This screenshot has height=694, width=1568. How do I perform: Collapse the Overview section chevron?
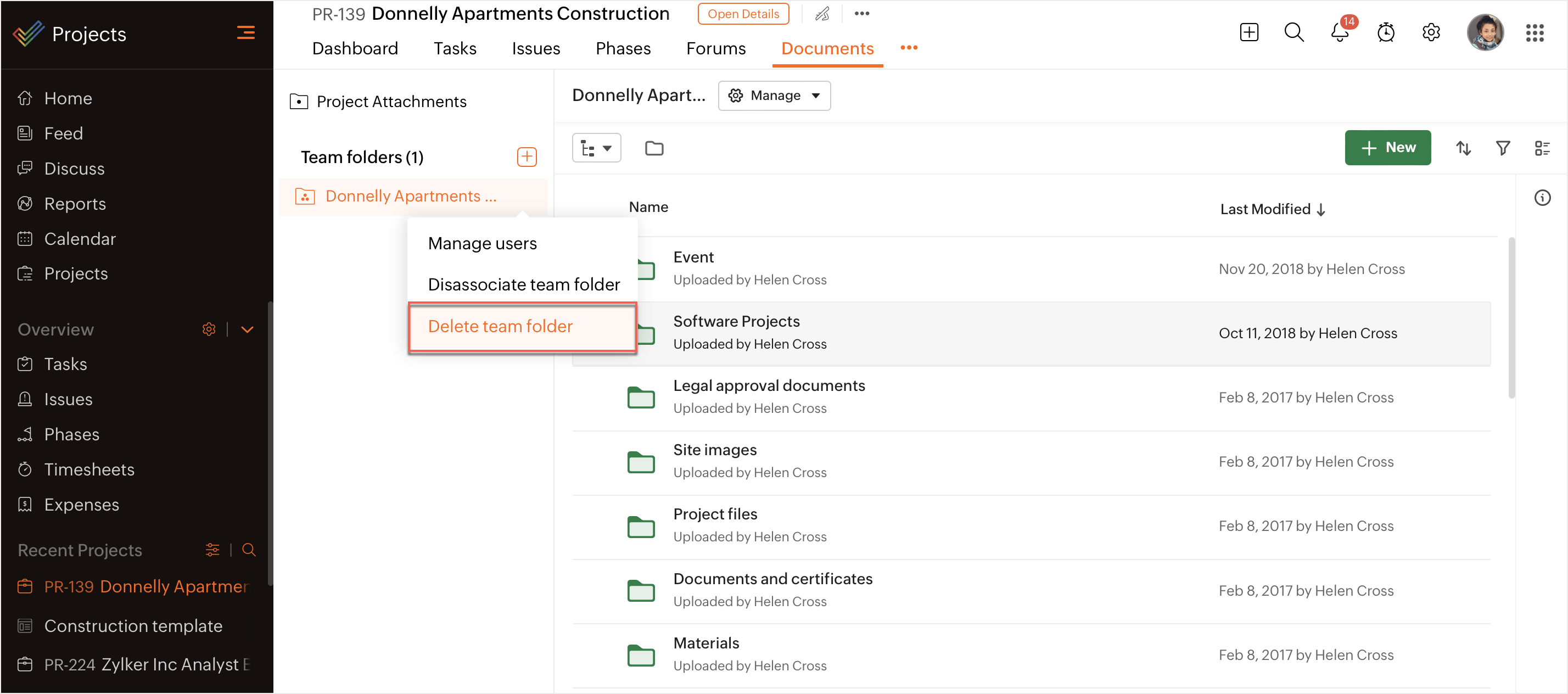(247, 329)
